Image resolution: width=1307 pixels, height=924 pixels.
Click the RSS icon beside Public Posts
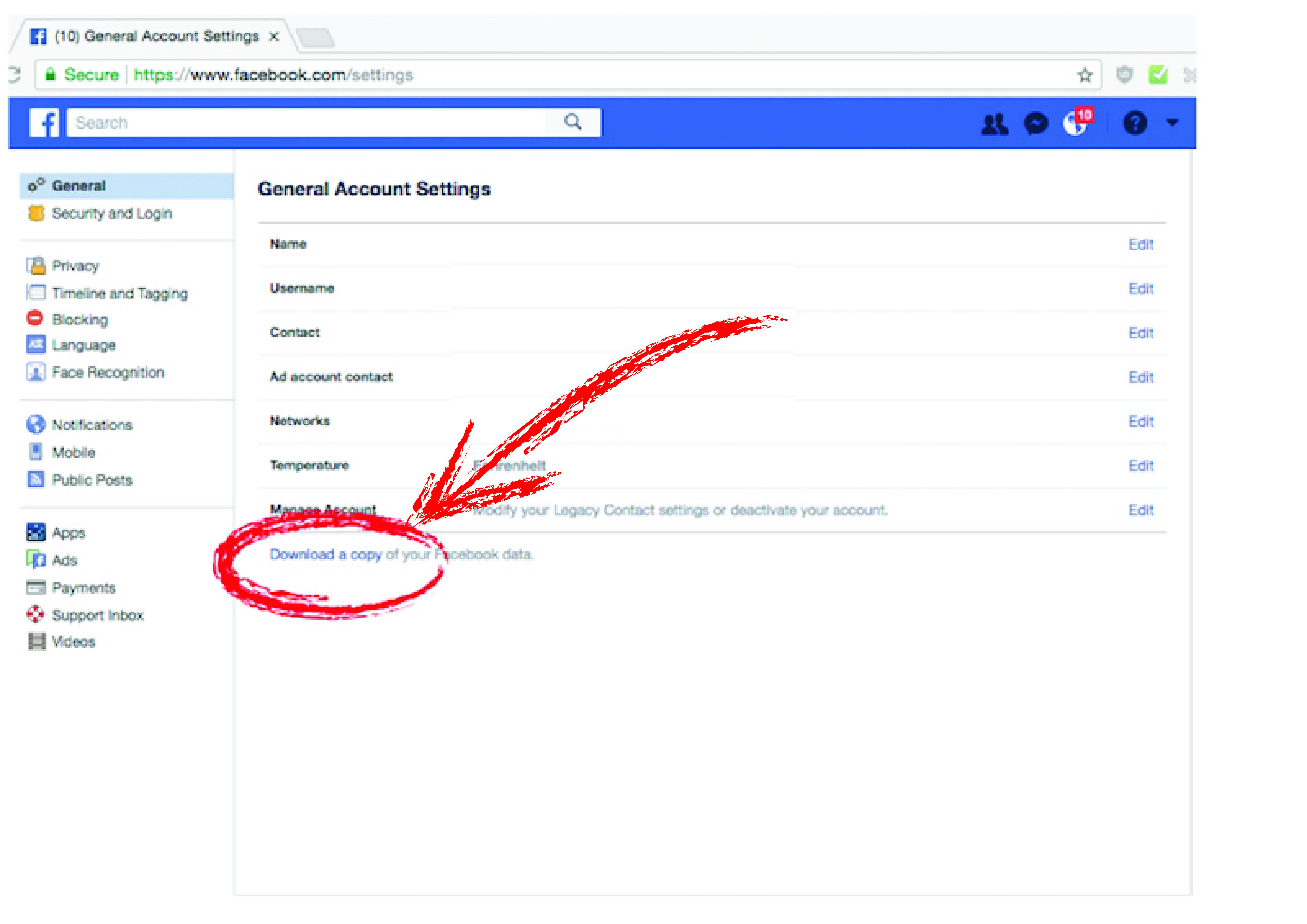[x=36, y=480]
